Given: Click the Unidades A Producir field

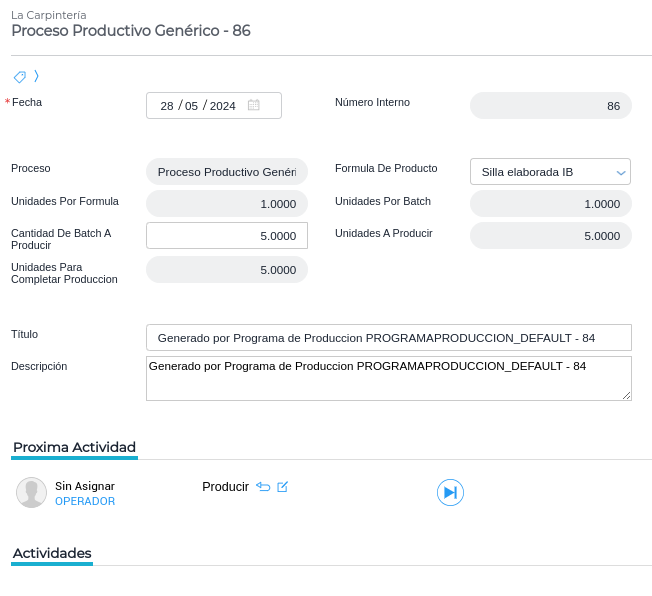Looking at the screenshot, I should [550, 236].
